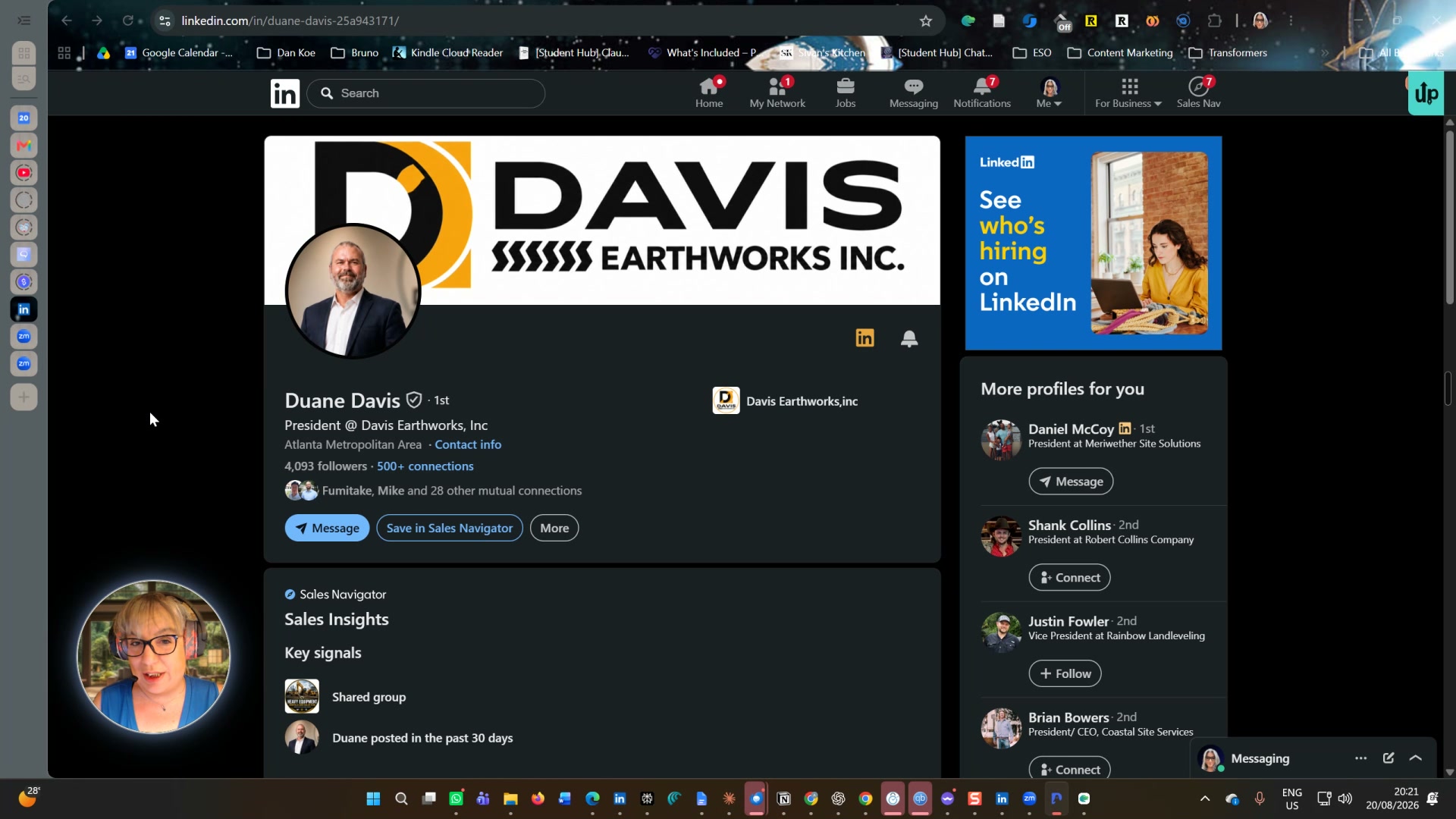Message Daniel McCoy
Screen dimensions: 1456x819
pyautogui.click(x=1071, y=482)
